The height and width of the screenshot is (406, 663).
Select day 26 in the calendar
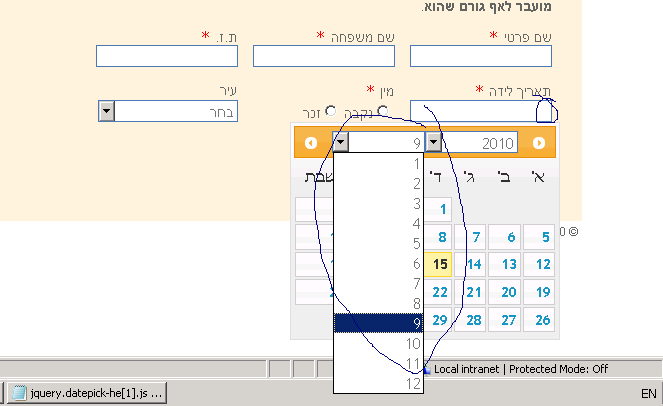pos(541,321)
